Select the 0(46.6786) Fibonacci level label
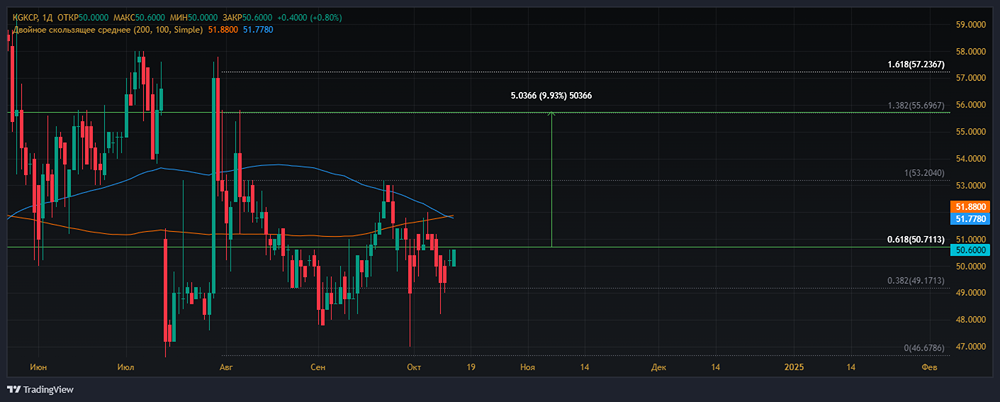This screenshot has height=402, width=1000. coord(924,348)
